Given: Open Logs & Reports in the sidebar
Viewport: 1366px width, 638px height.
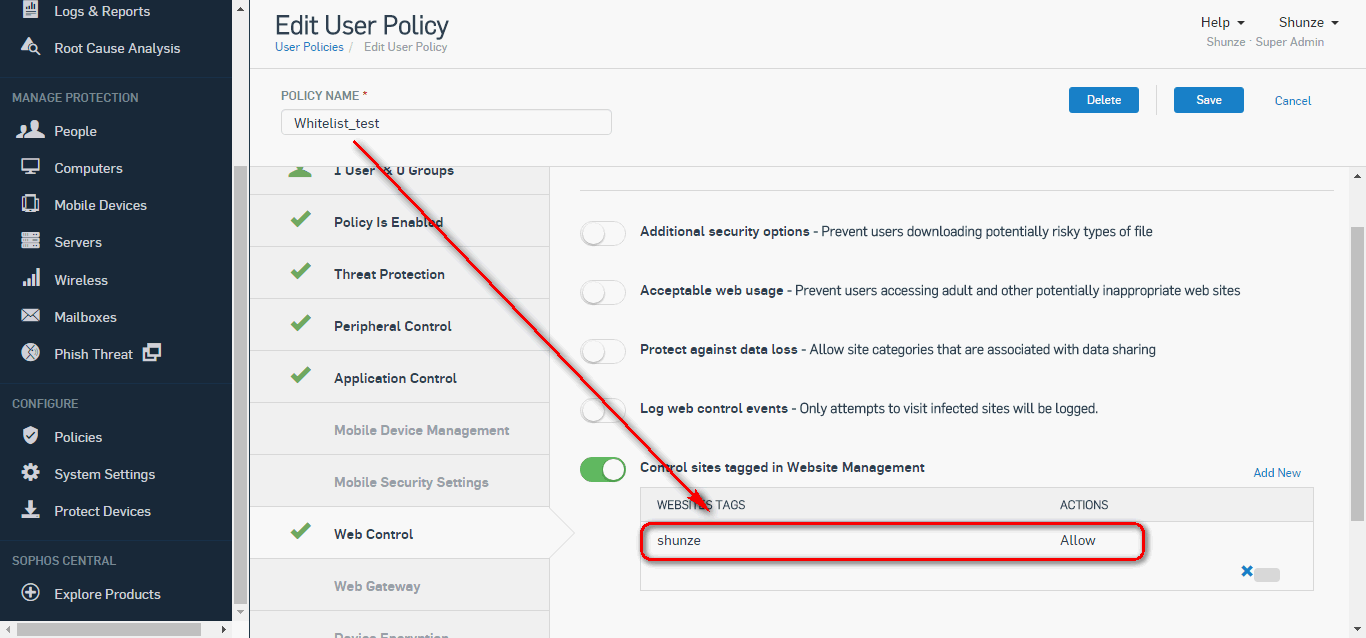Looking at the screenshot, I should (x=101, y=11).
